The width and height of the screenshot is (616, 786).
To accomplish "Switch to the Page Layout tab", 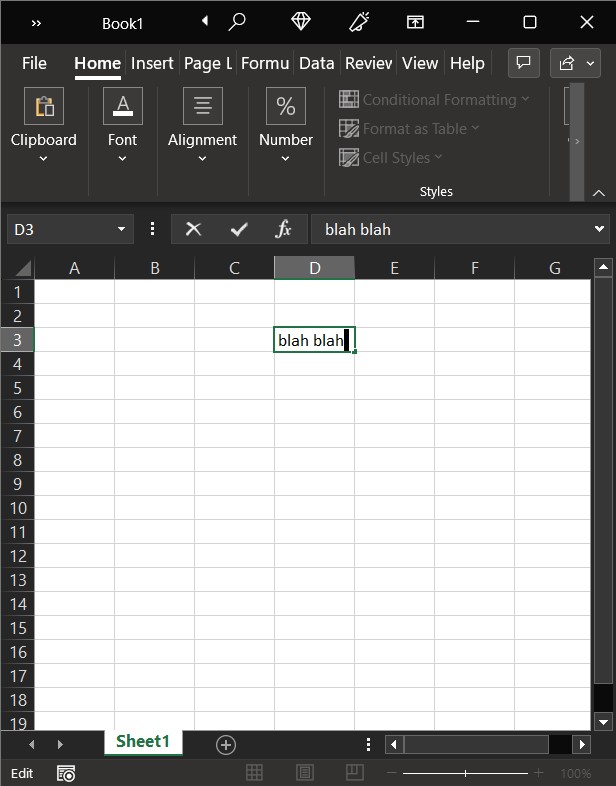I will [x=208, y=63].
